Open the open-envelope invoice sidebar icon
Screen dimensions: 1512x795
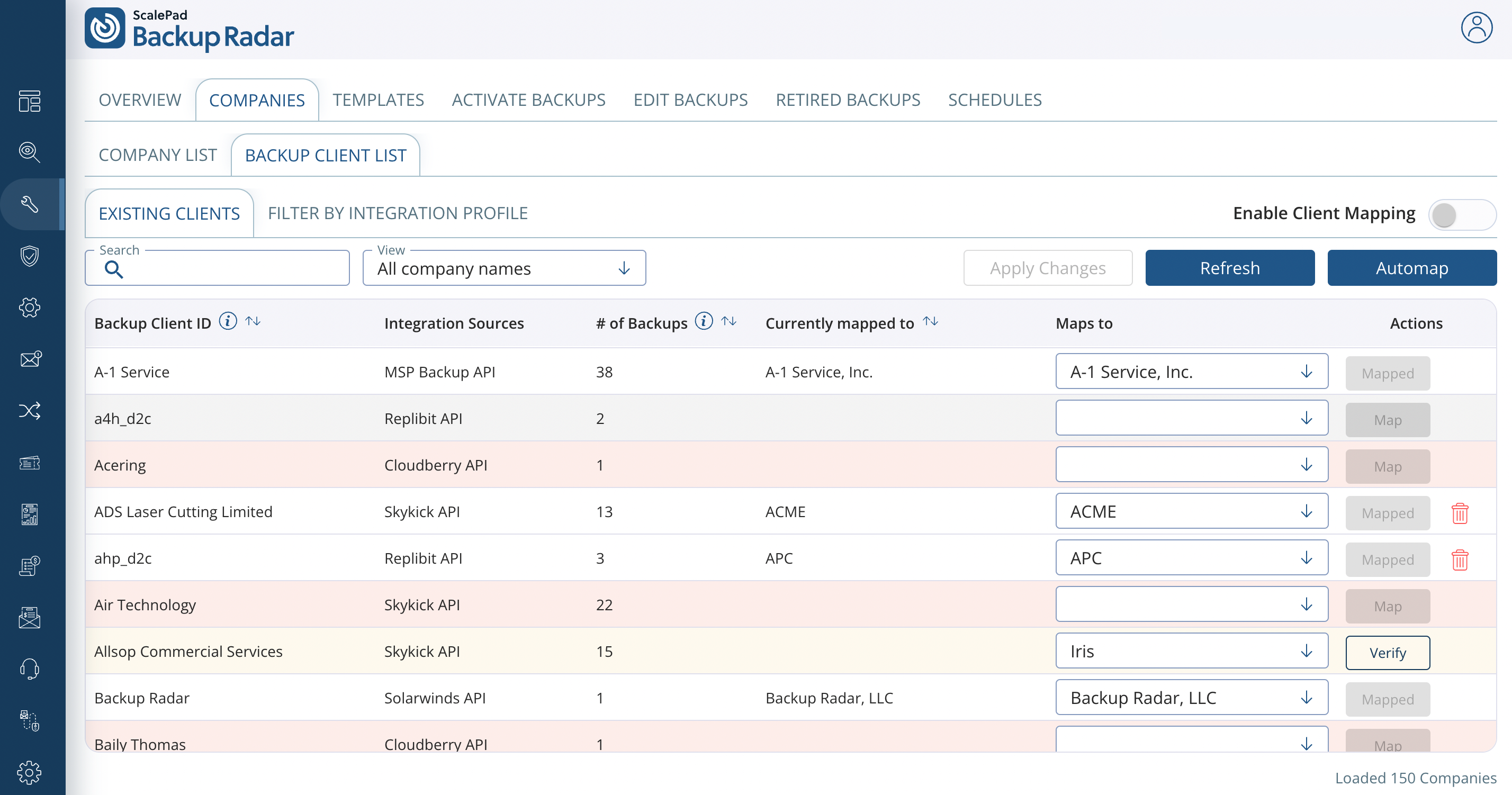[29, 617]
